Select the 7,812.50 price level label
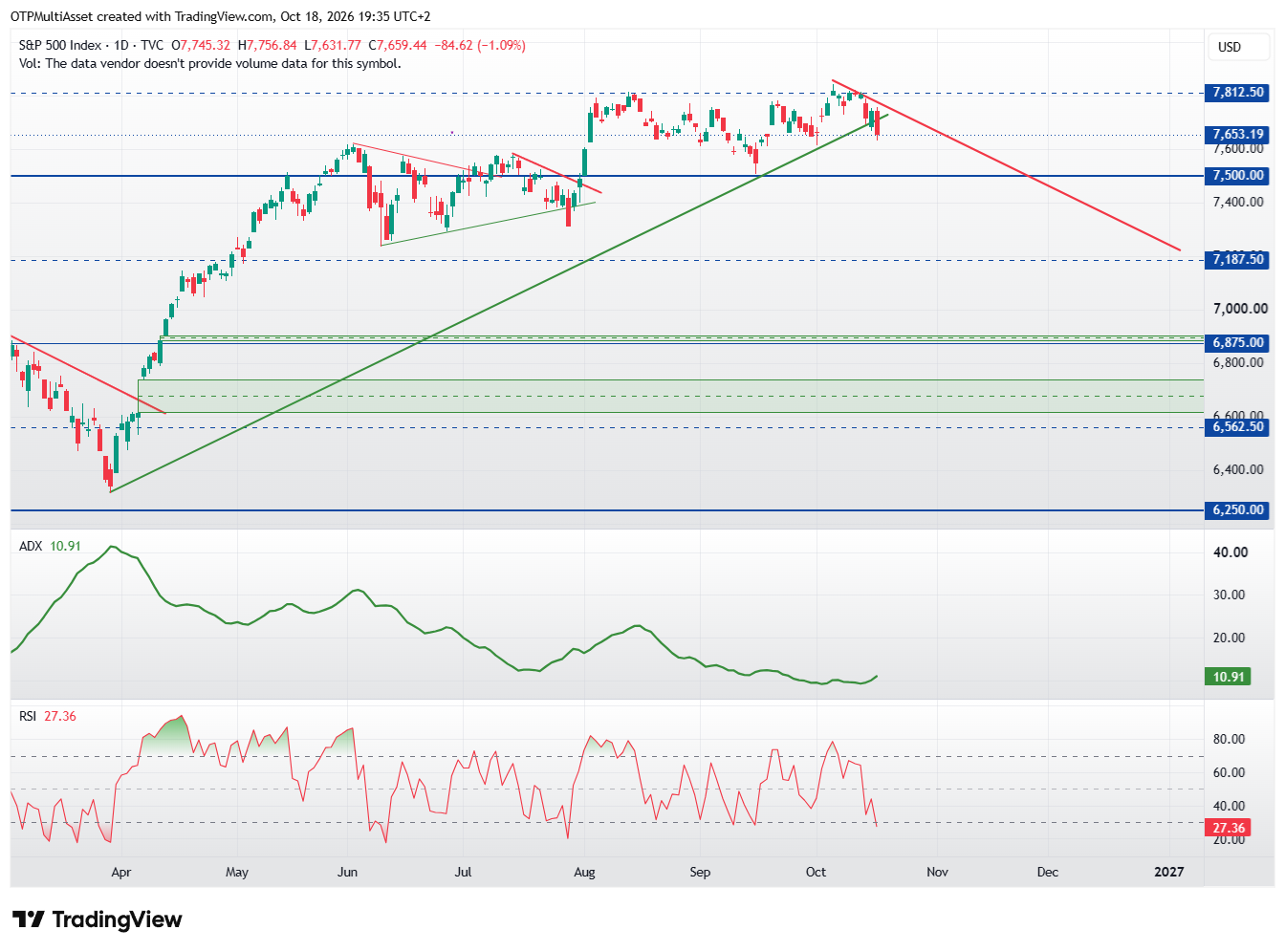1285x952 pixels. point(1238,93)
